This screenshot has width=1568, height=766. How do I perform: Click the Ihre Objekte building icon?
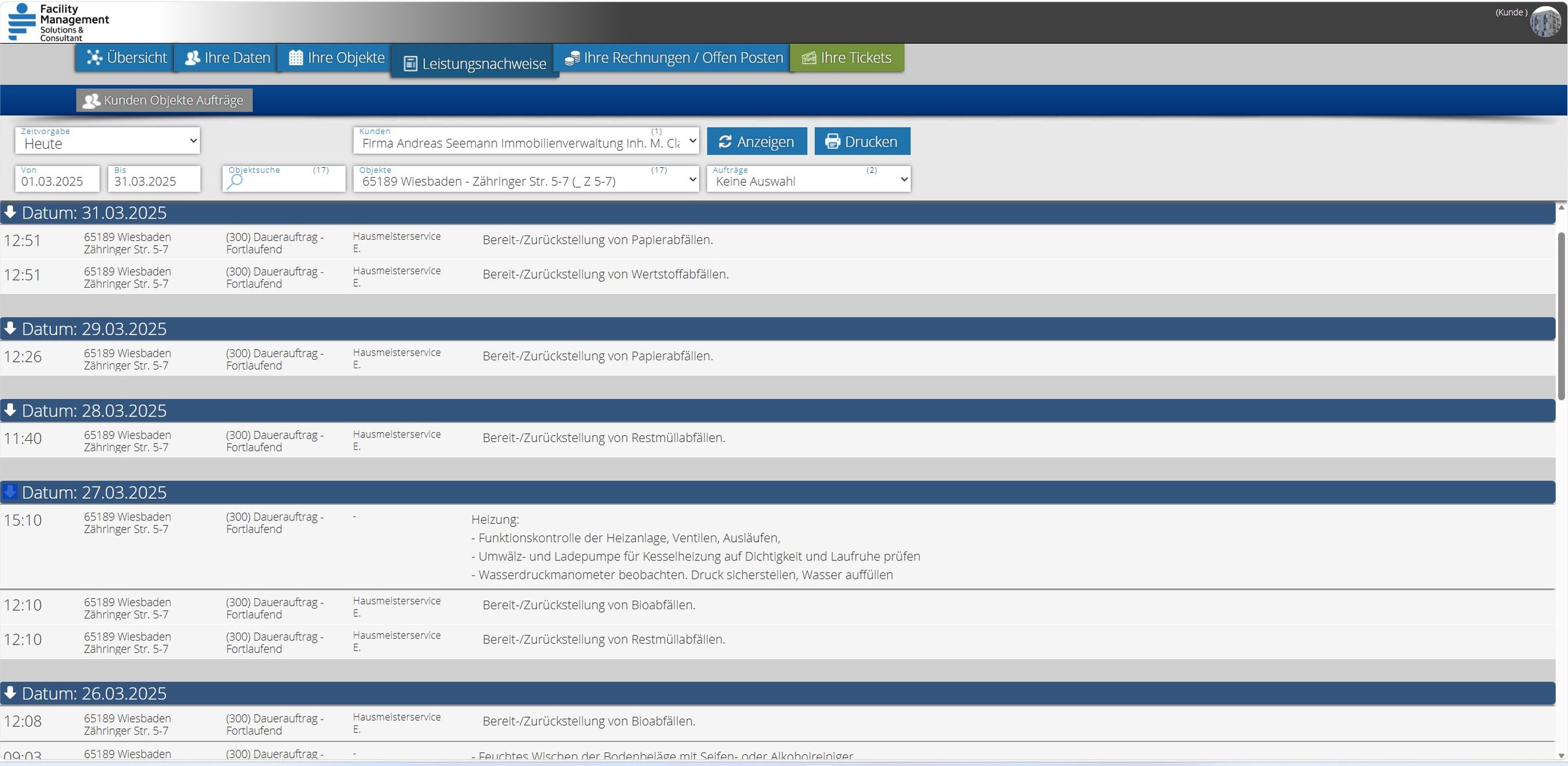(x=296, y=57)
